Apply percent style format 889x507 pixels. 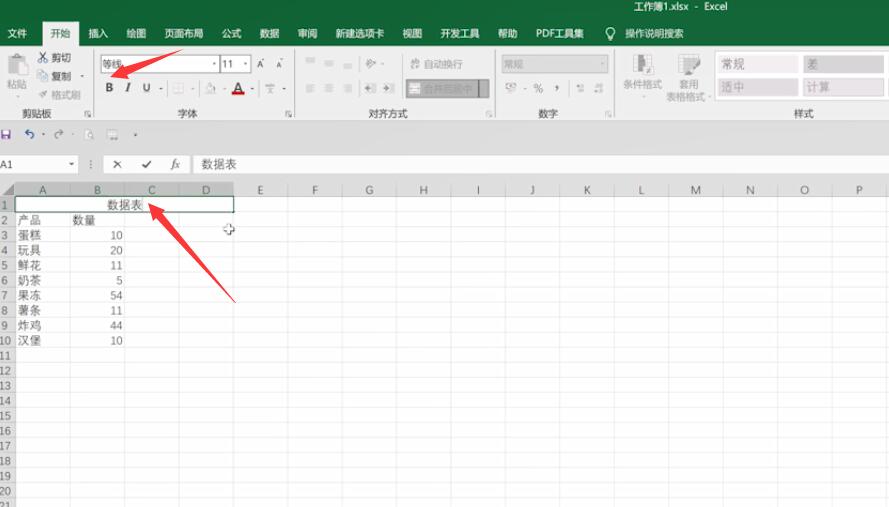pos(538,88)
